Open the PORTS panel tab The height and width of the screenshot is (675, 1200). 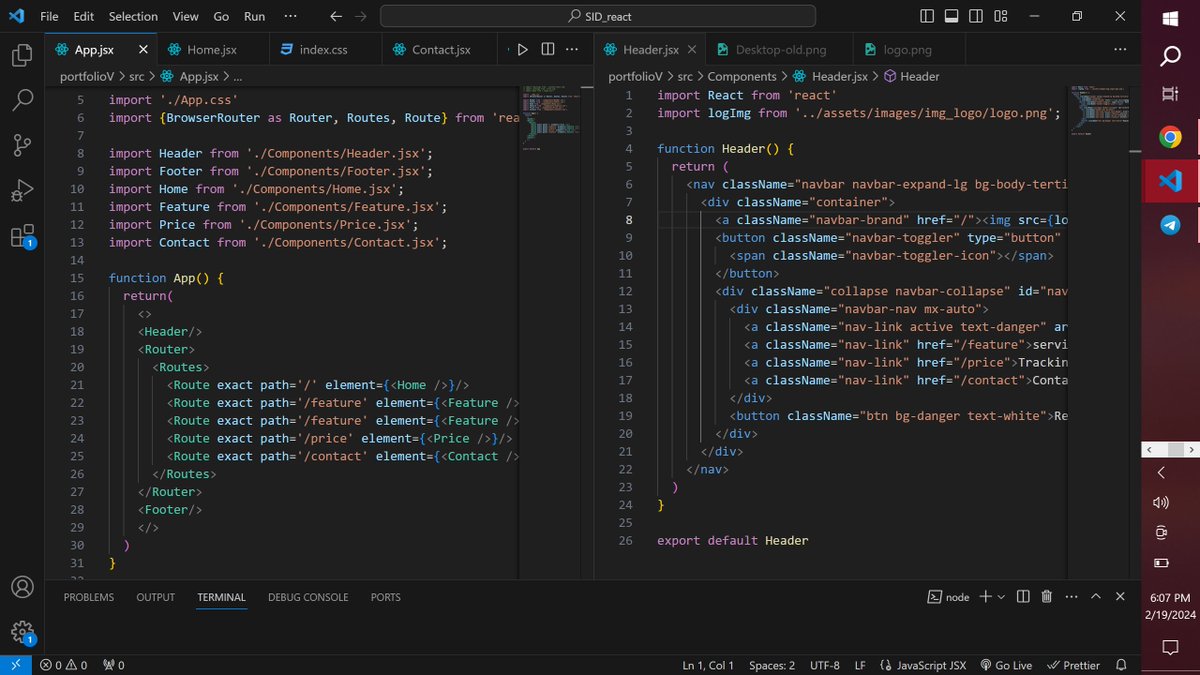coord(385,597)
